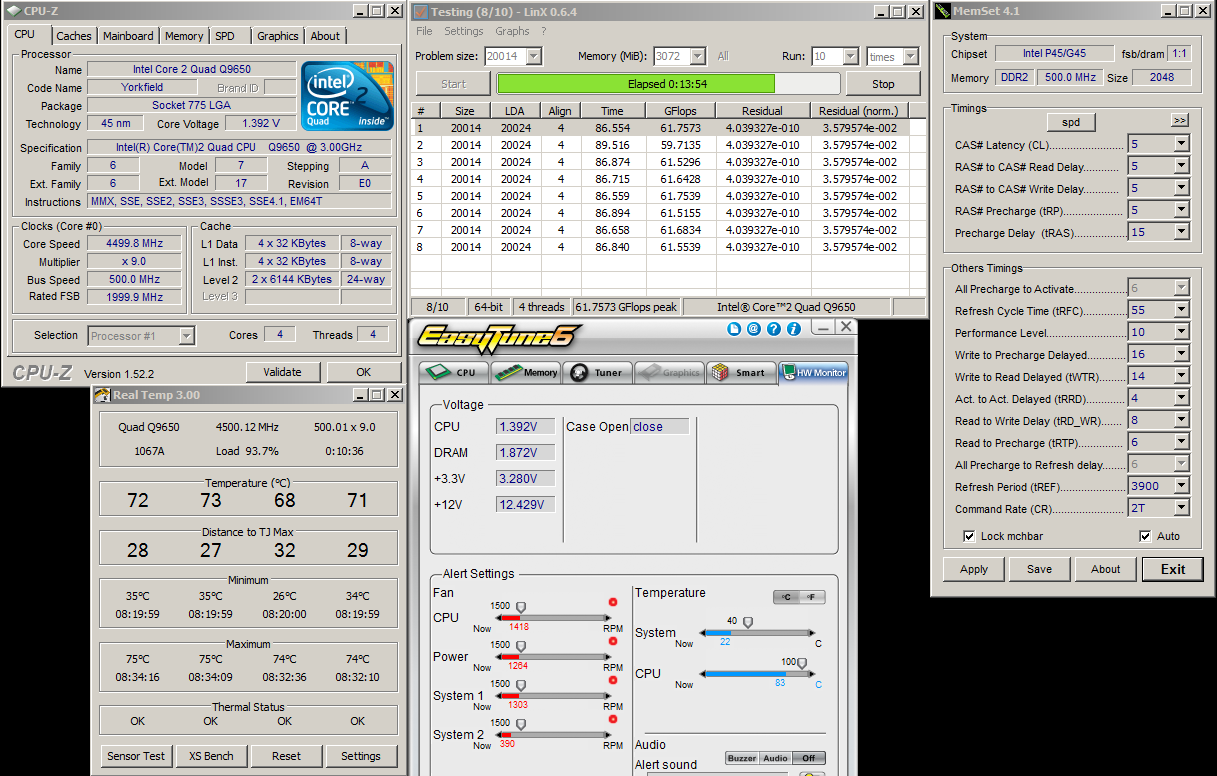Click the DRAM voltage value 1.872V
Viewport: 1217px width, 776px height.
[x=526, y=453]
